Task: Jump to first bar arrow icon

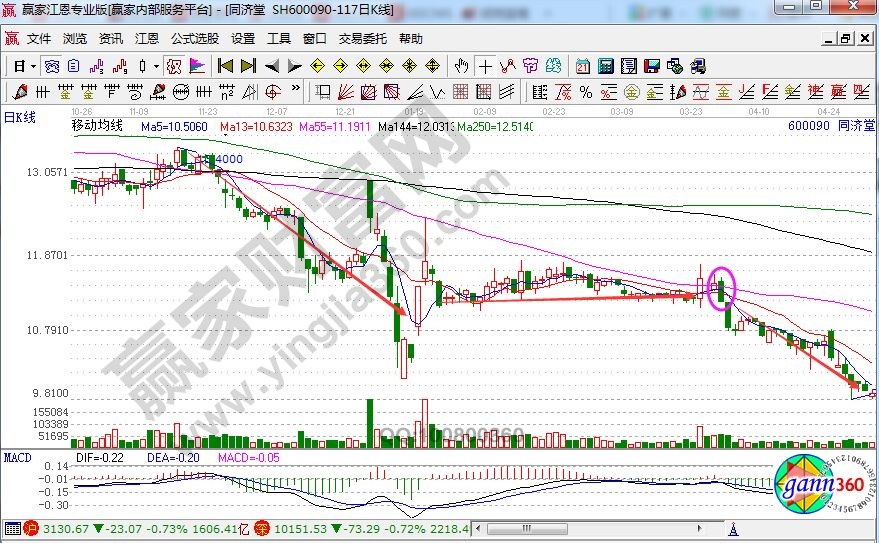Action: tap(225, 66)
